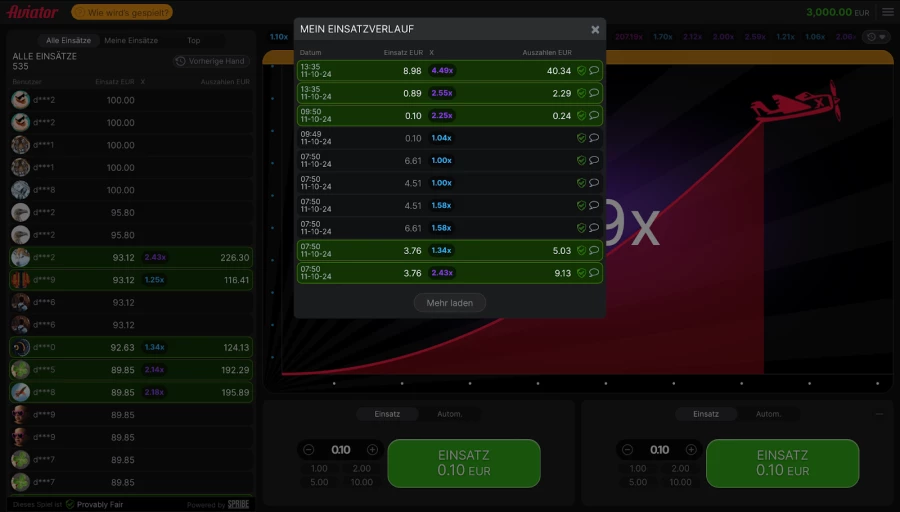Click right panel bet amount field 0.10

coord(659,450)
